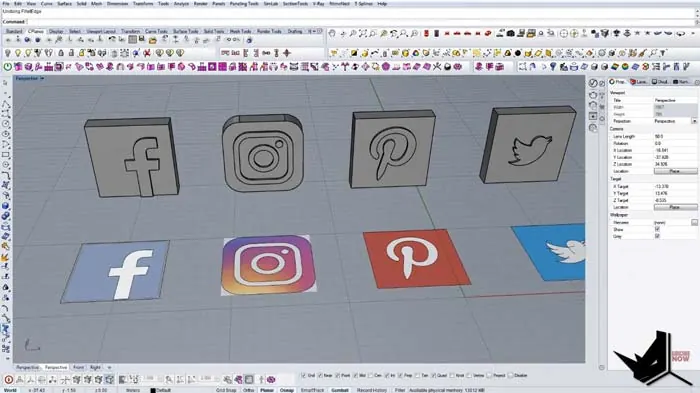Switch to the Solid Tools toolbar tab
700x393 pixels.
(x=214, y=31)
